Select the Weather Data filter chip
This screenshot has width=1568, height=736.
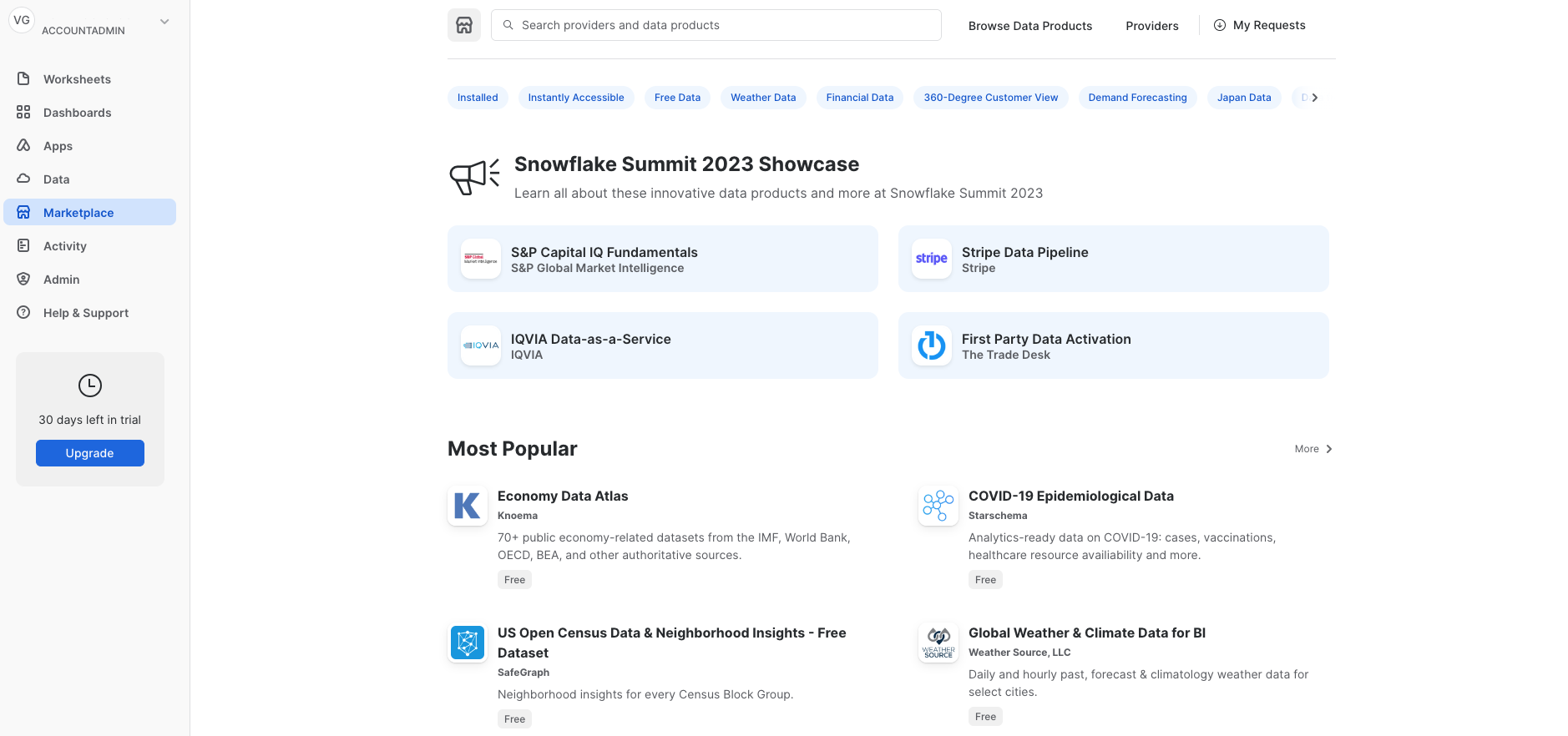762,98
